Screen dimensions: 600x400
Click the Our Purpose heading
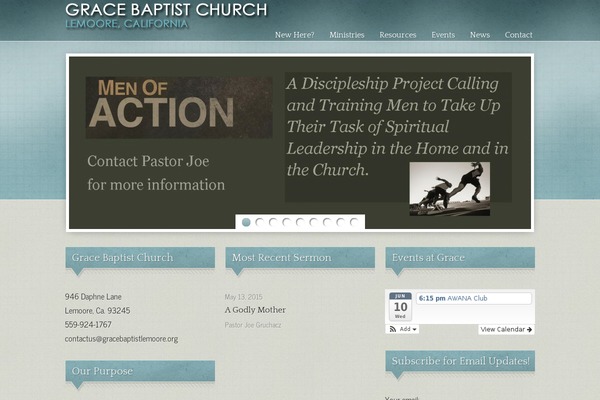click(x=102, y=371)
